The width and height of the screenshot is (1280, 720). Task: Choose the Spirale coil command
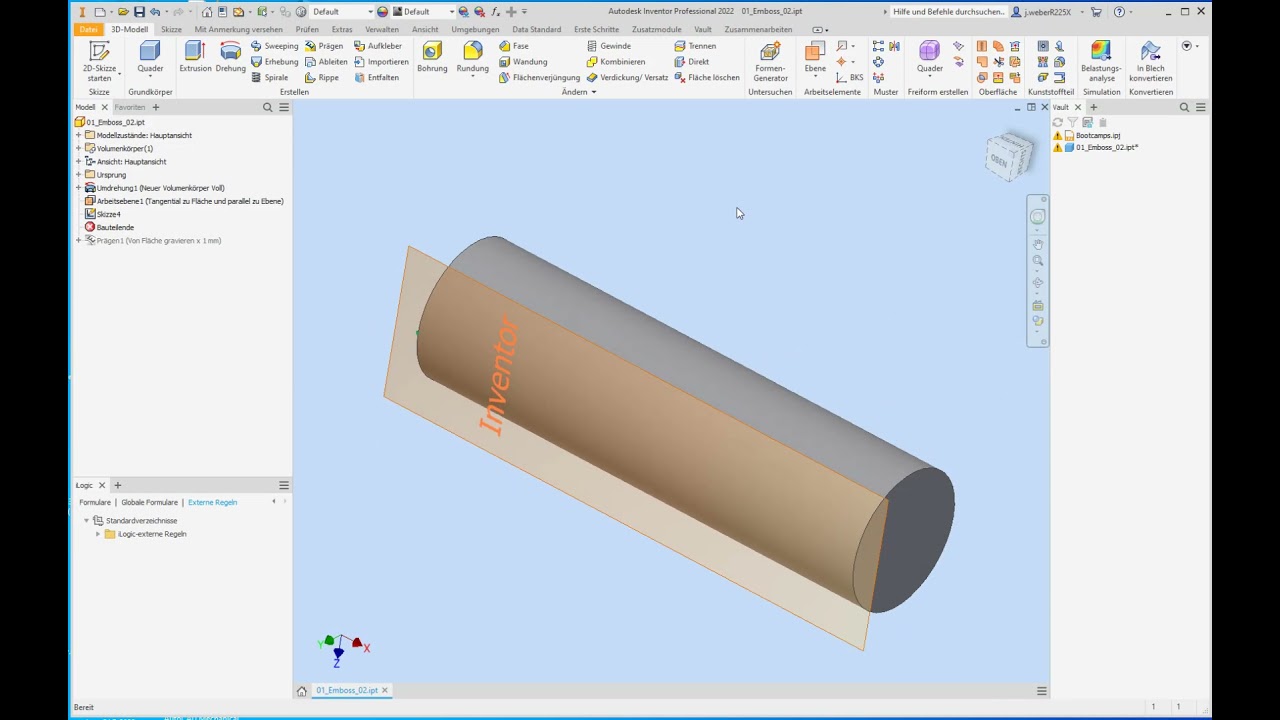click(x=270, y=77)
